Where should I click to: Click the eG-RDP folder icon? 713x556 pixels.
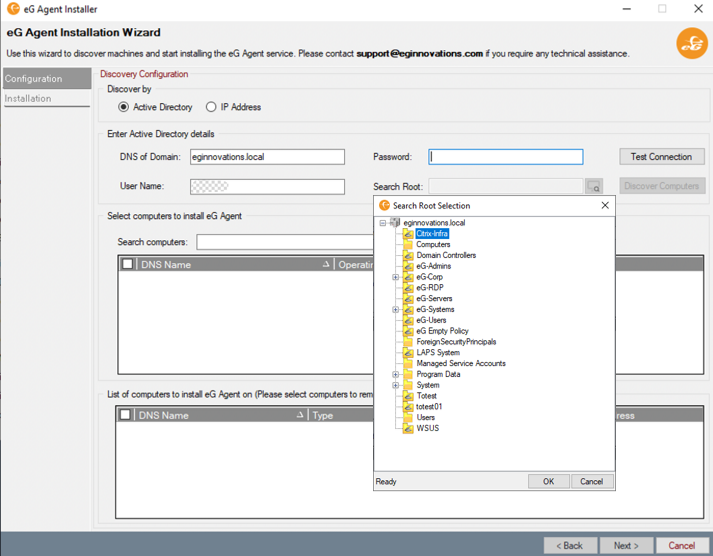click(x=408, y=288)
